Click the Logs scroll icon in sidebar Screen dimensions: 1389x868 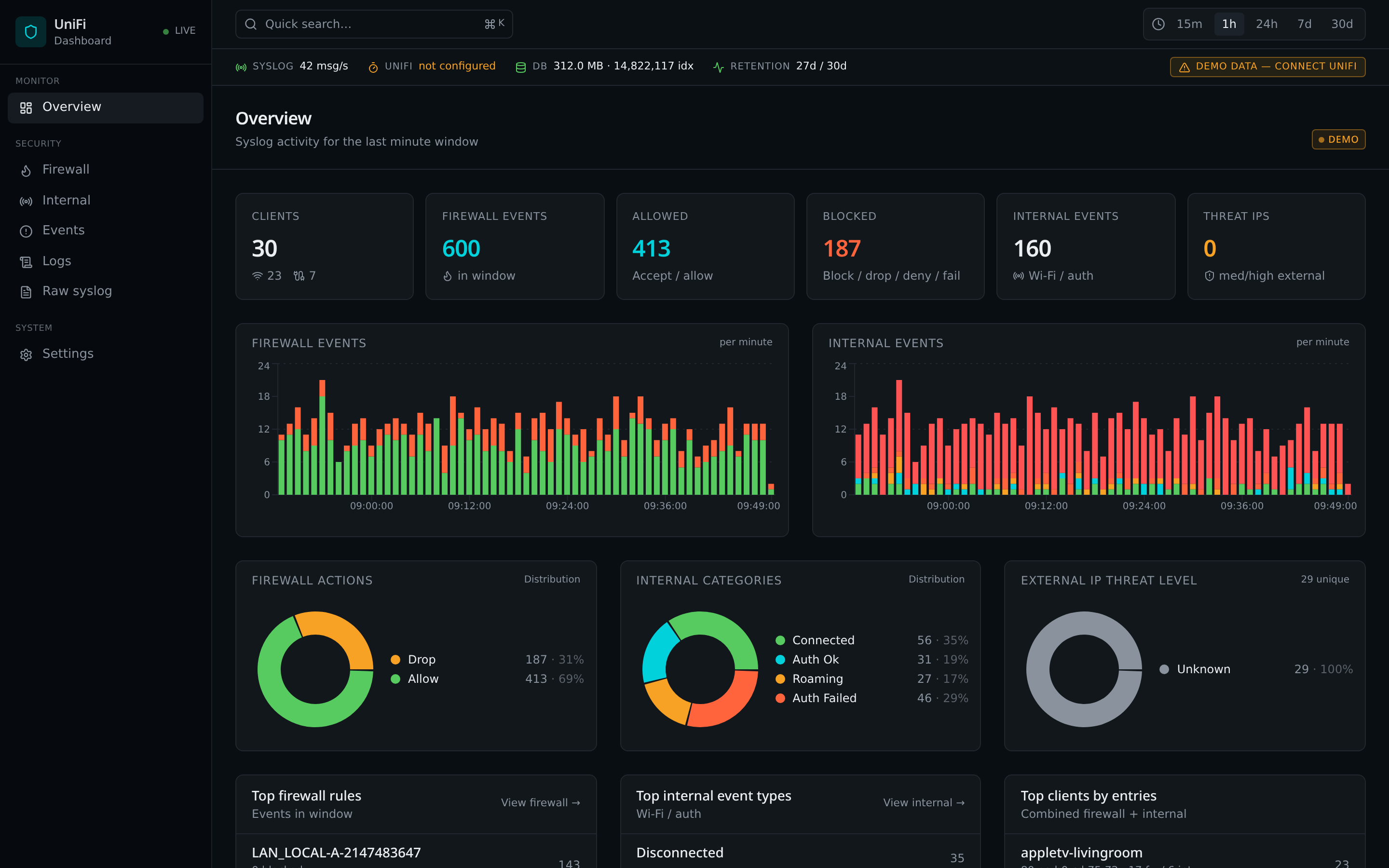(26, 262)
